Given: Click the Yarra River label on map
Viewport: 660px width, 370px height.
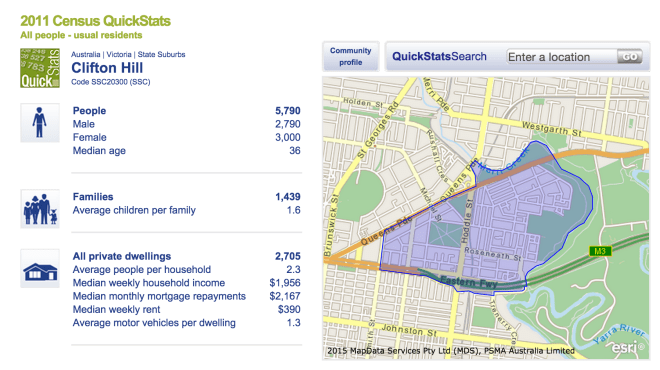Looking at the screenshot, I should [620, 334].
